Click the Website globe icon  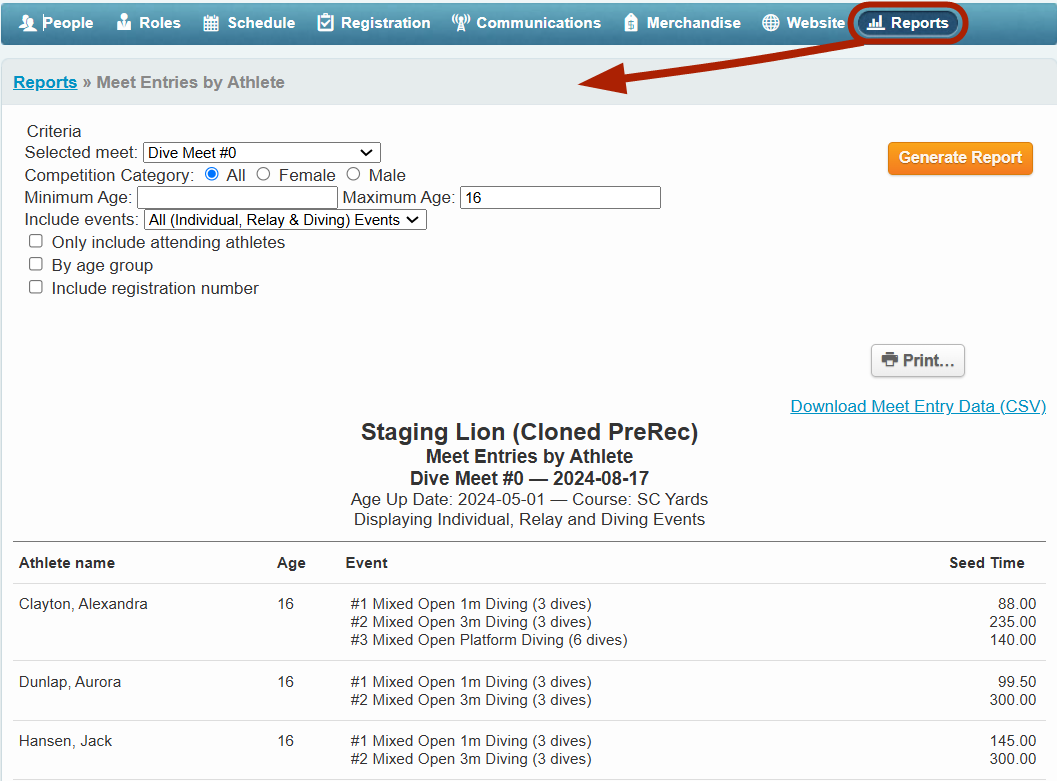(771, 23)
